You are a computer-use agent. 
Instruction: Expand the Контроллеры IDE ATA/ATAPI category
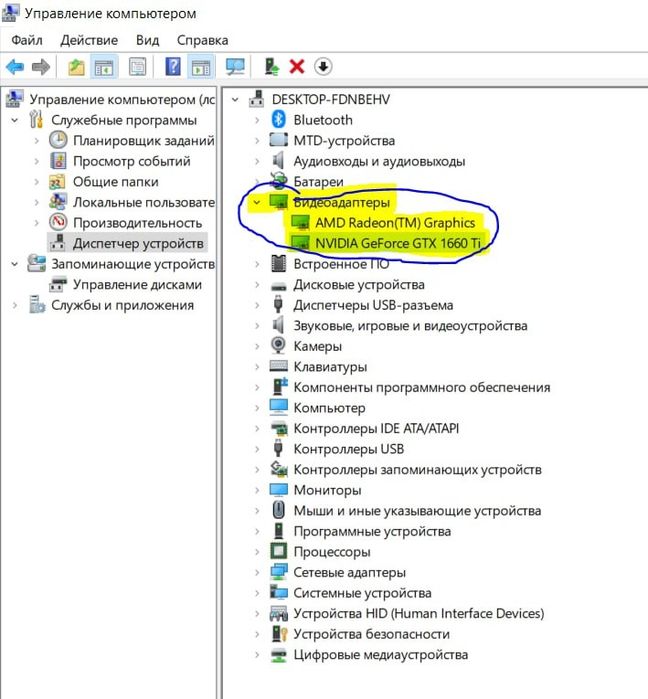pyautogui.click(x=257, y=428)
